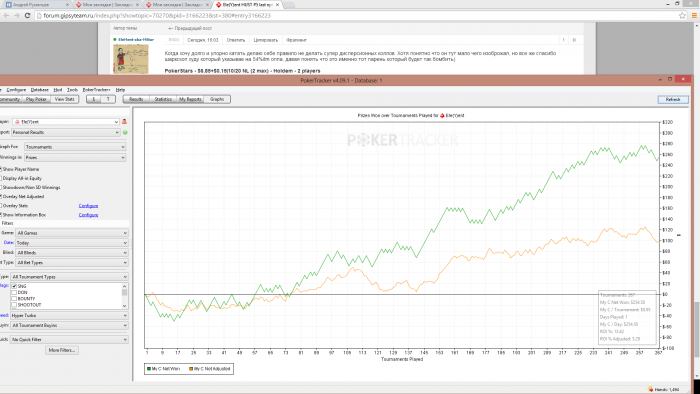Image resolution: width=700 pixels, height=394 pixels.
Task: Click the browser forward arrow
Action: [17, 15]
